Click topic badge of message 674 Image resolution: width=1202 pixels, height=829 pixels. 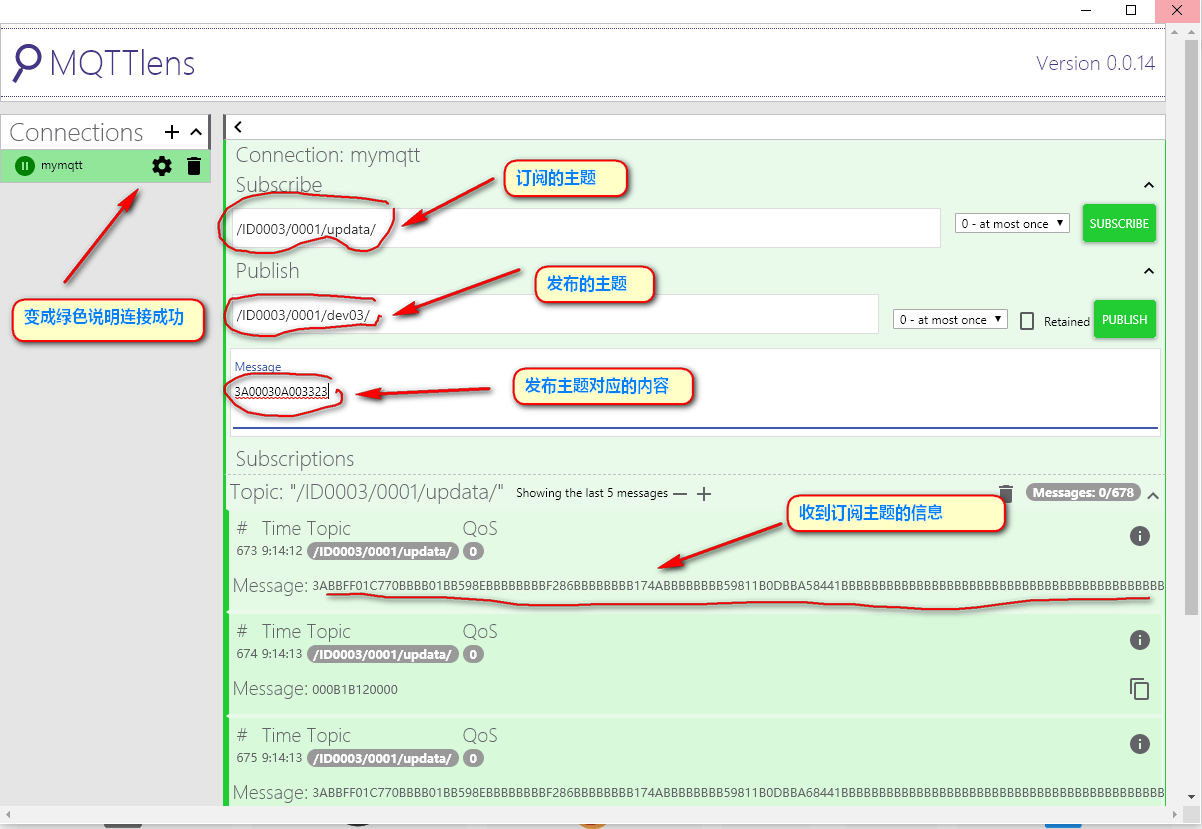pos(383,655)
